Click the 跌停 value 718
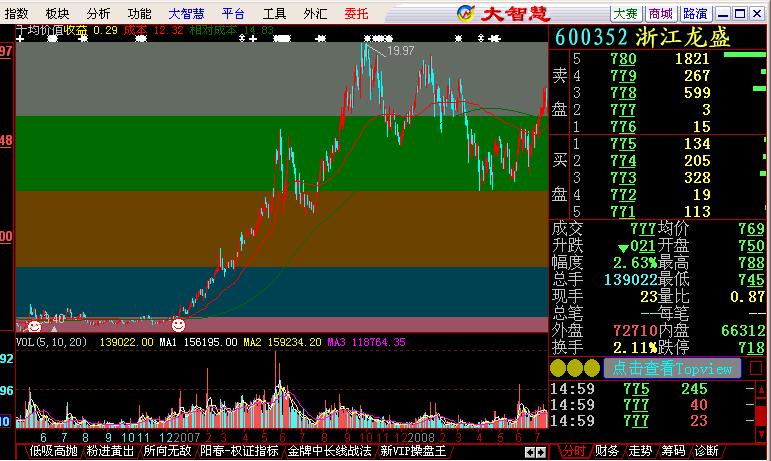Screen dimensions: 771x461 (x=751, y=347)
